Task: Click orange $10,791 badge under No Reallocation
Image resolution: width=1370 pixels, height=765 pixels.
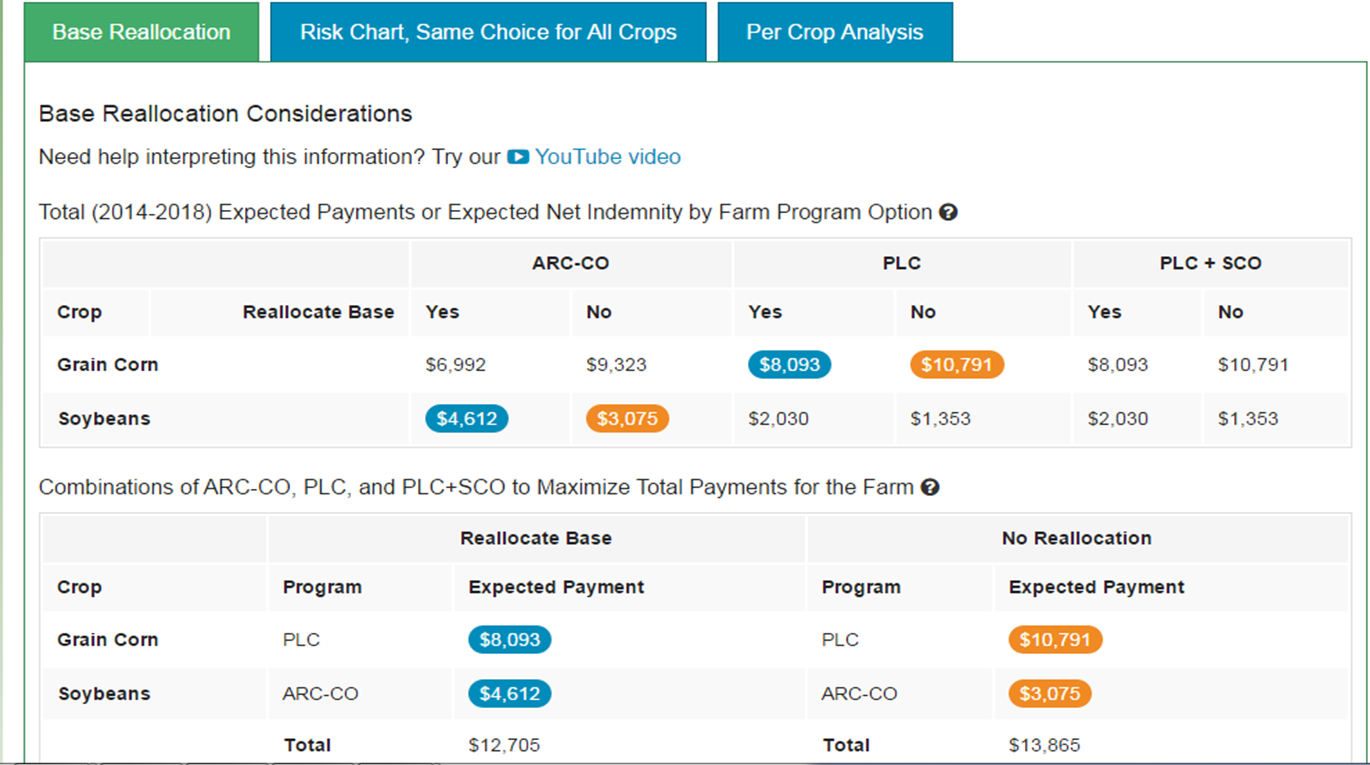Action: coord(1055,640)
